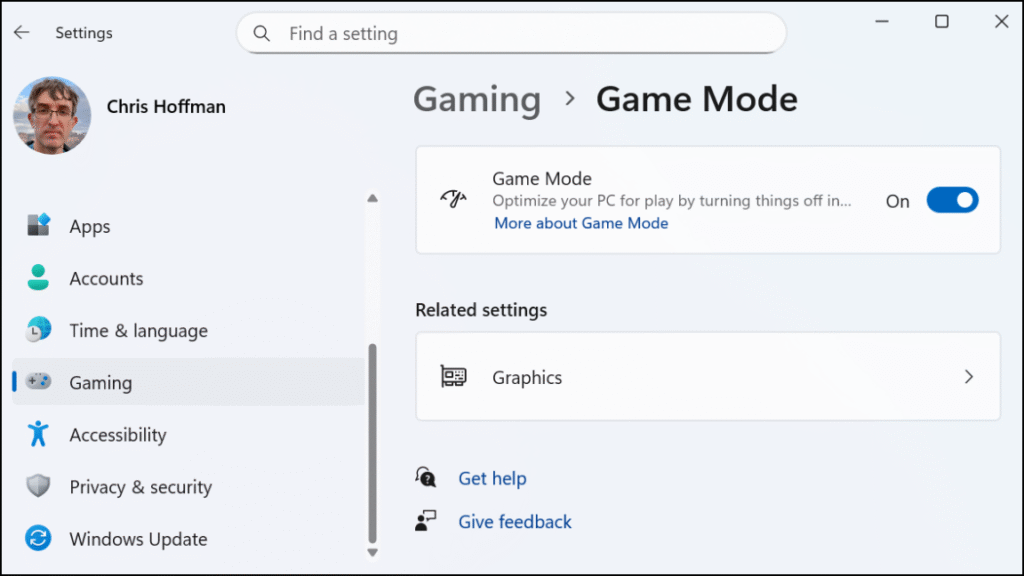Image resolution: width=1024 pixels, height=576 pixels.
Task: Click the search magnifier icon
Action: (262, 34)
